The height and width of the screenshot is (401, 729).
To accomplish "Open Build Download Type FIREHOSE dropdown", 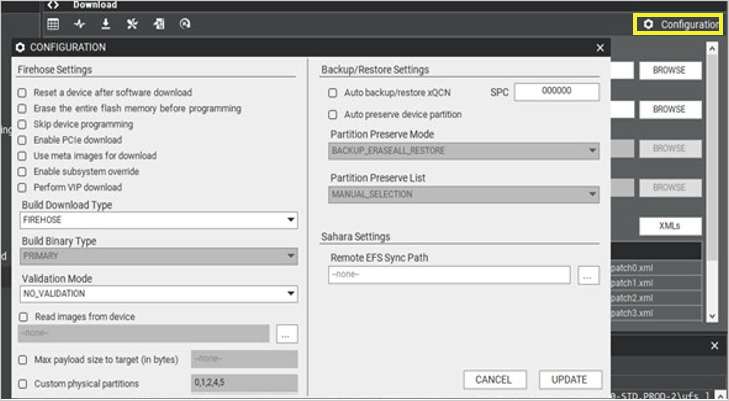I will click(159, 220).
